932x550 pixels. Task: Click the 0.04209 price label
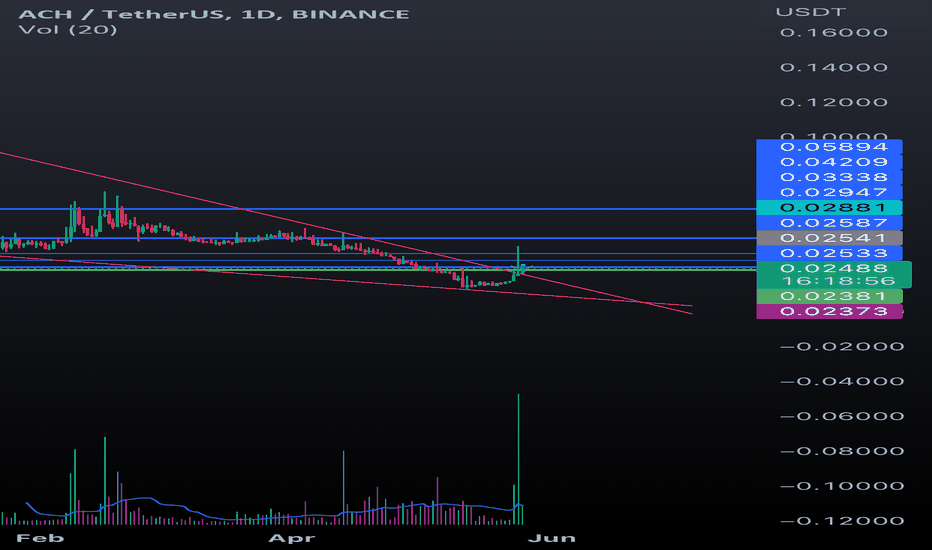coord(829,162)
